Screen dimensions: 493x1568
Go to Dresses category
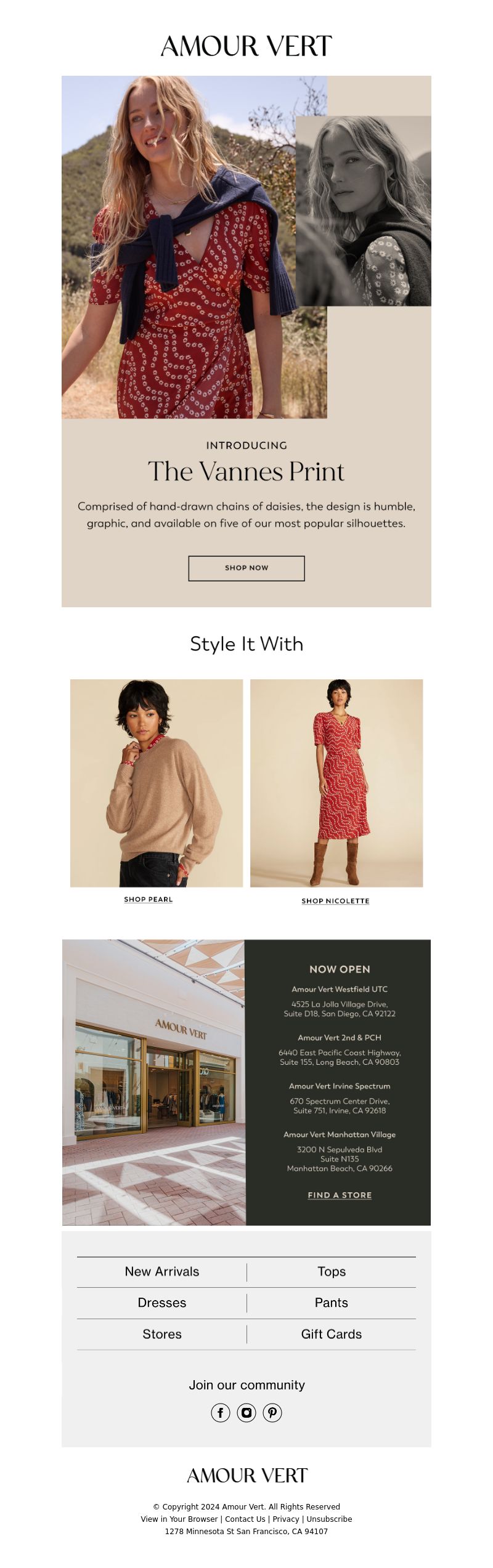[x=162, y=1303]
